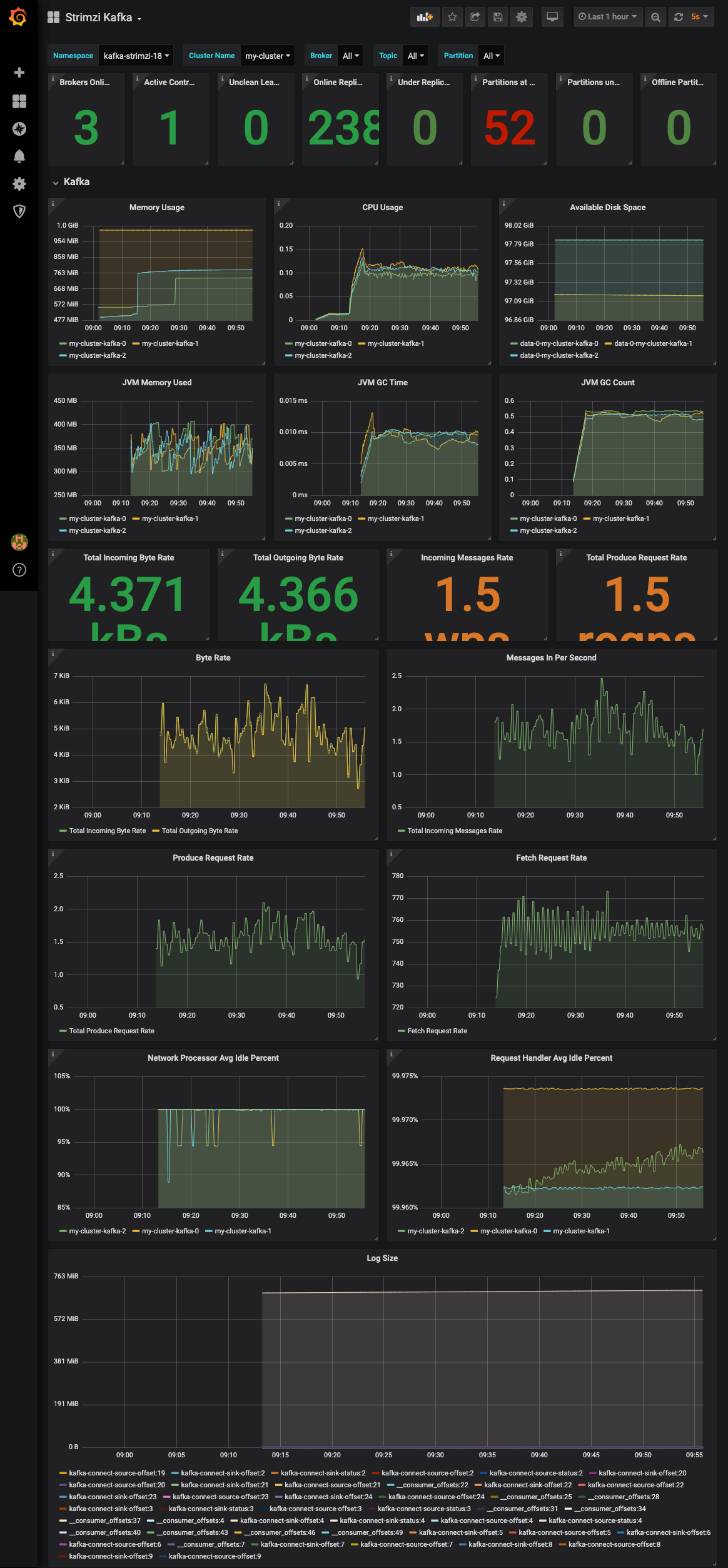The height and width of the screenshot is (1568, 728).
Task: Click info icon on Available Disk Space panel
Action: [504, 203]
